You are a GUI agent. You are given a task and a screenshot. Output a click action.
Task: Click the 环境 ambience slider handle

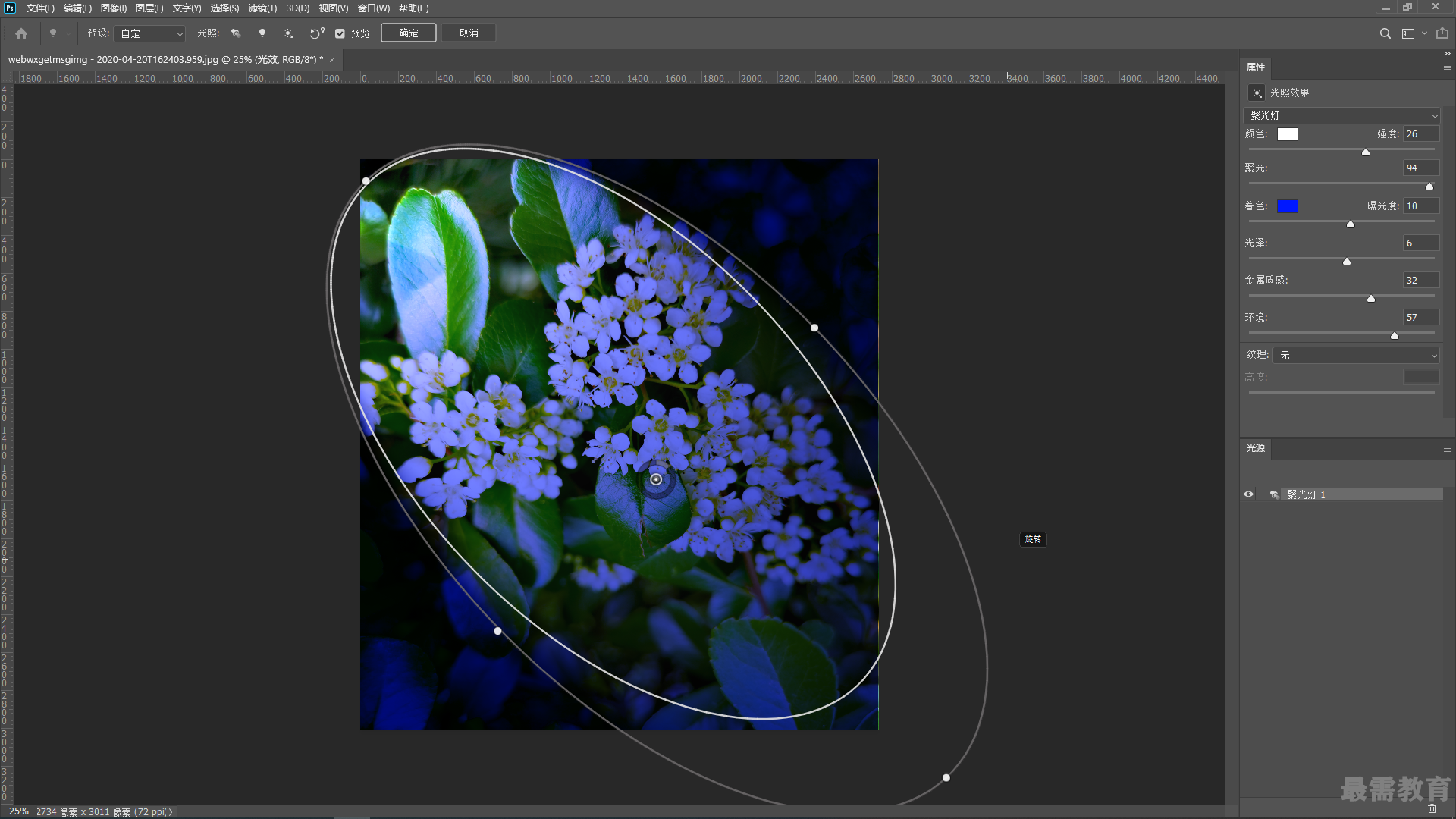pos(1395,336)
